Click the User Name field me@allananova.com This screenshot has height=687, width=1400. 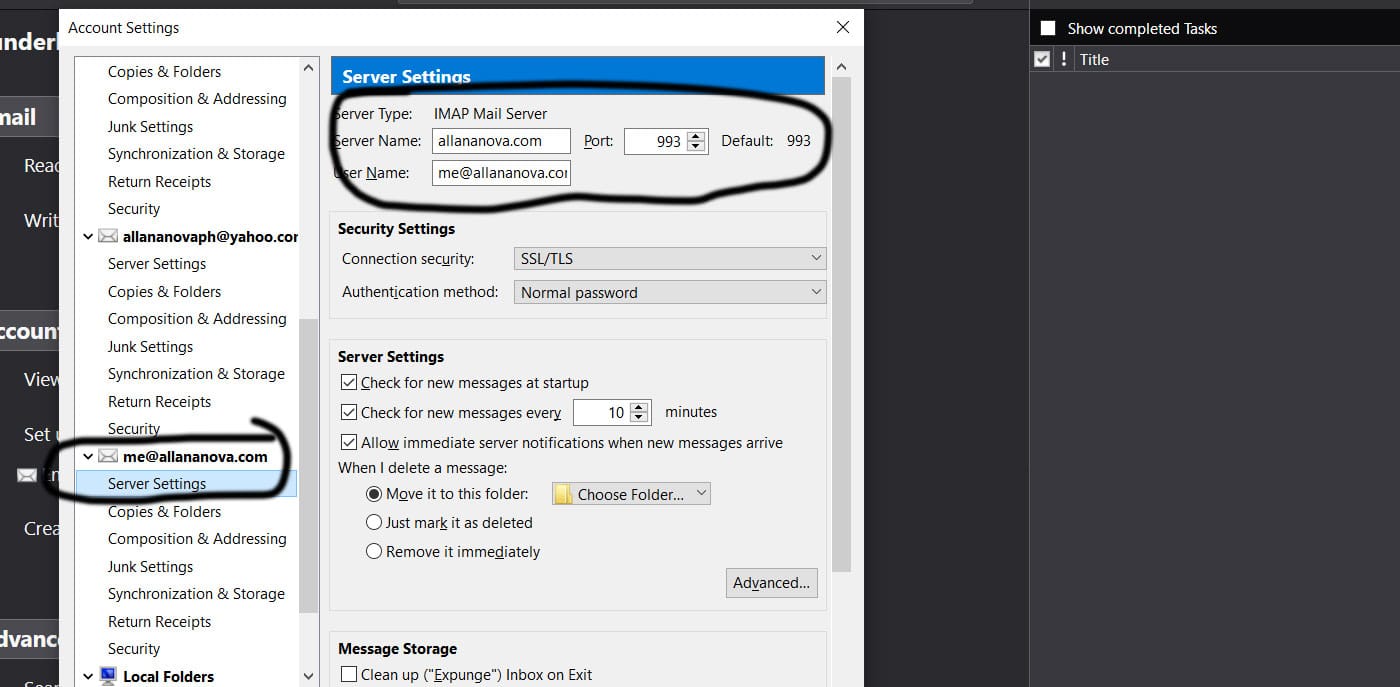click(501, 173)
